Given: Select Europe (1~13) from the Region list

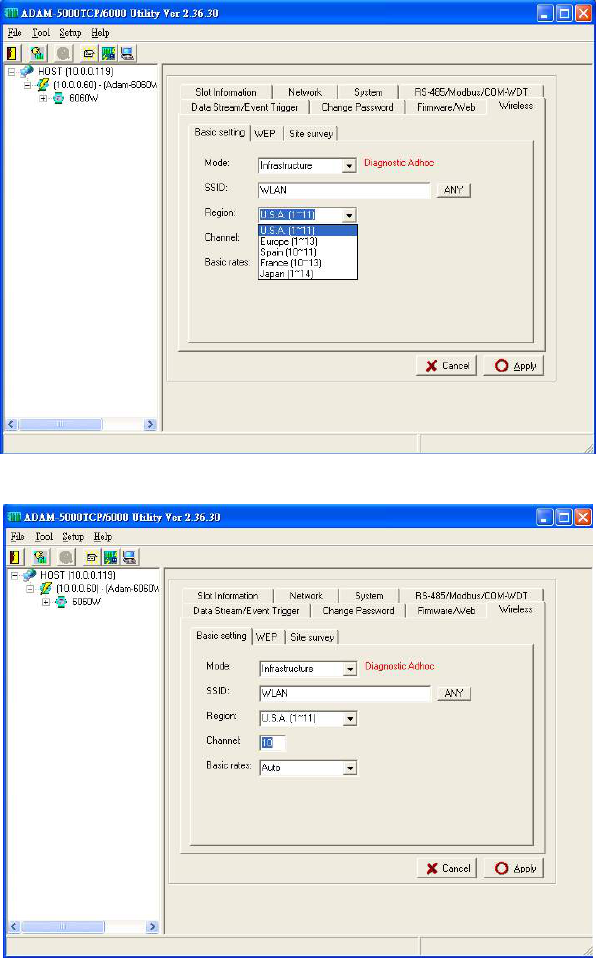Looking at the screenshot, I should 307,241.
